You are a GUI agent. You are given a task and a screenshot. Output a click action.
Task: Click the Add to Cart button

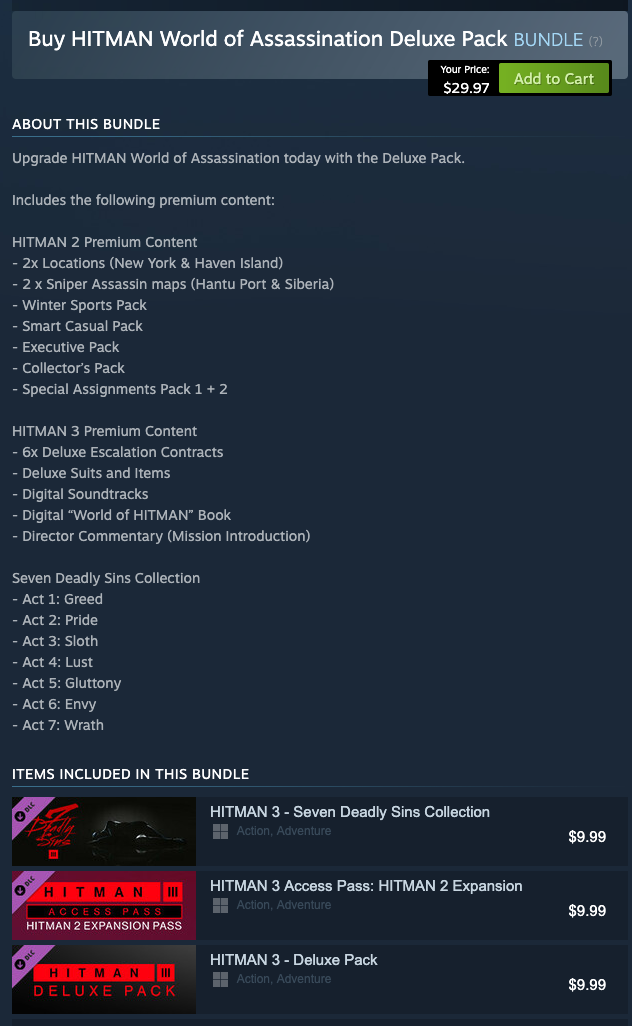click(x=553, y=79)
